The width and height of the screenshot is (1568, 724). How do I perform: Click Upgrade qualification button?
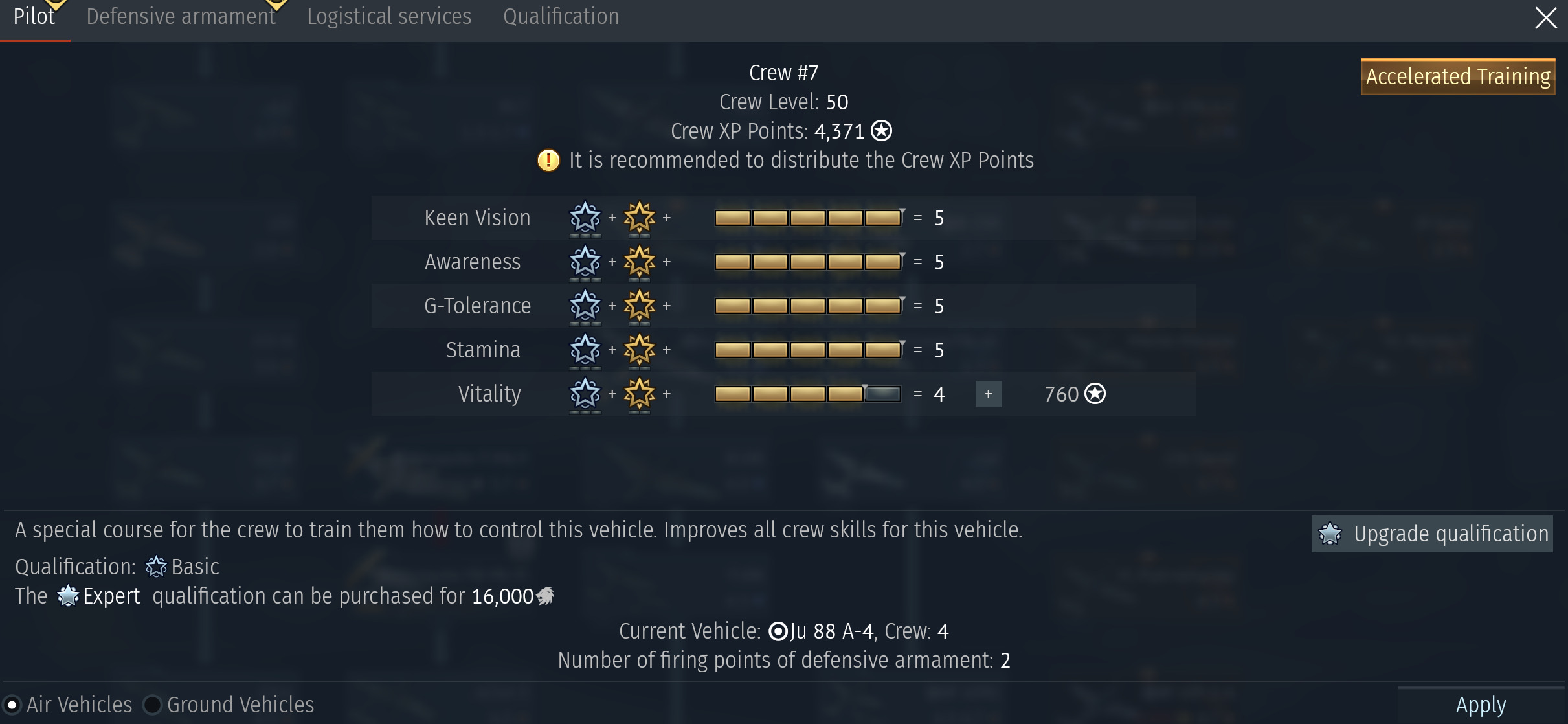click(1431, 534)
